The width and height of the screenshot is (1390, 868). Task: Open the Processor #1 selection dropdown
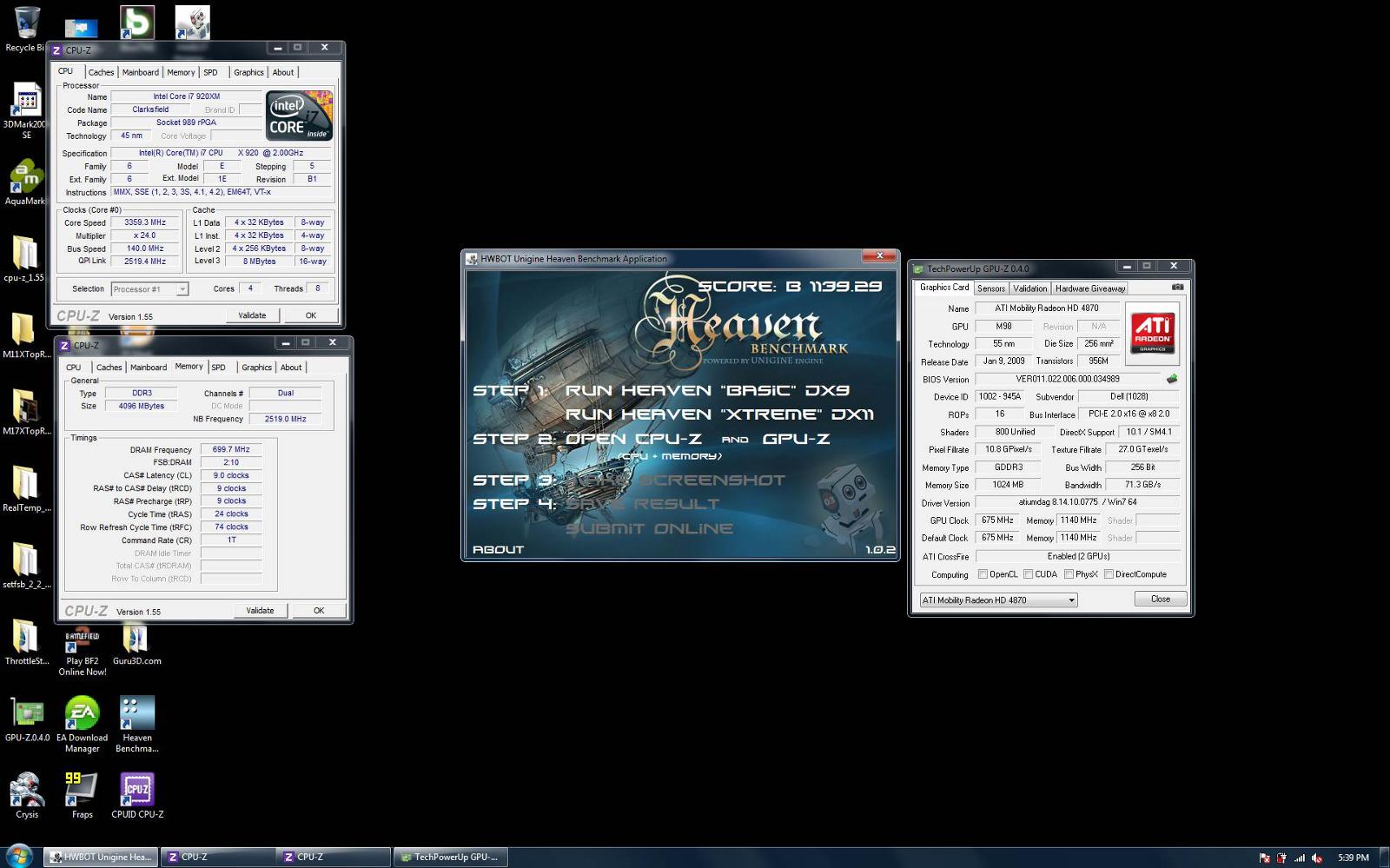click(149, 289)
